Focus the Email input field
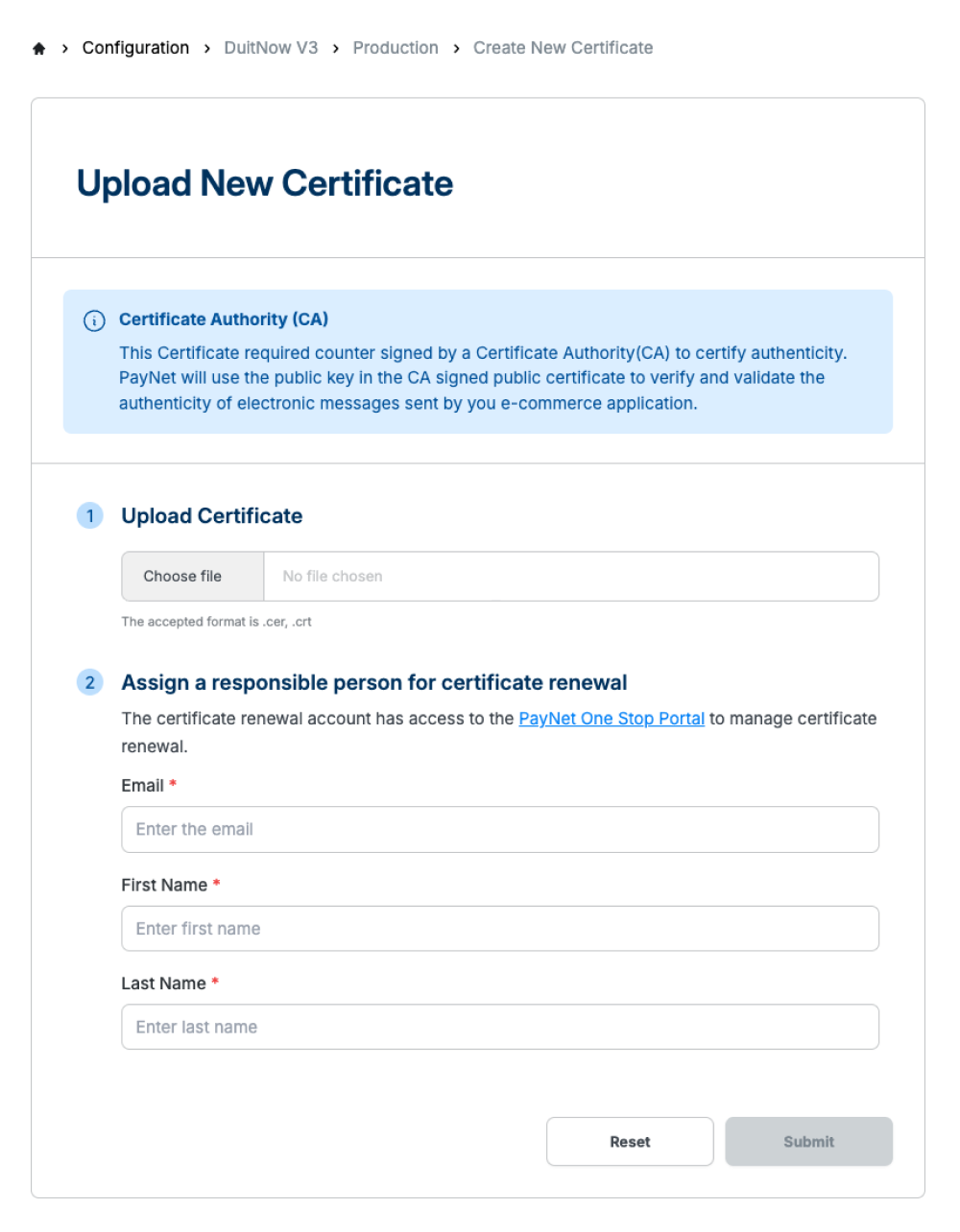The image size is (960, 1232). coord(500,830)
